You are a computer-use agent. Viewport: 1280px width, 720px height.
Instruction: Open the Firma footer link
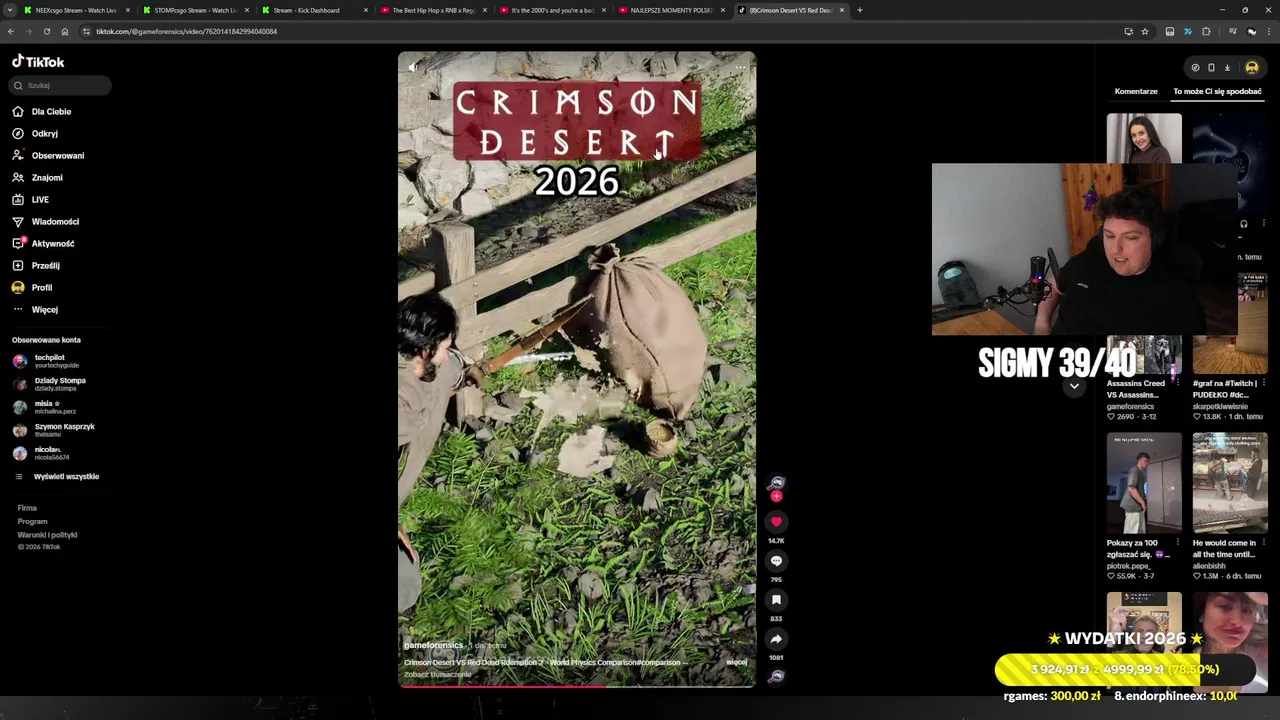(27, 508)
